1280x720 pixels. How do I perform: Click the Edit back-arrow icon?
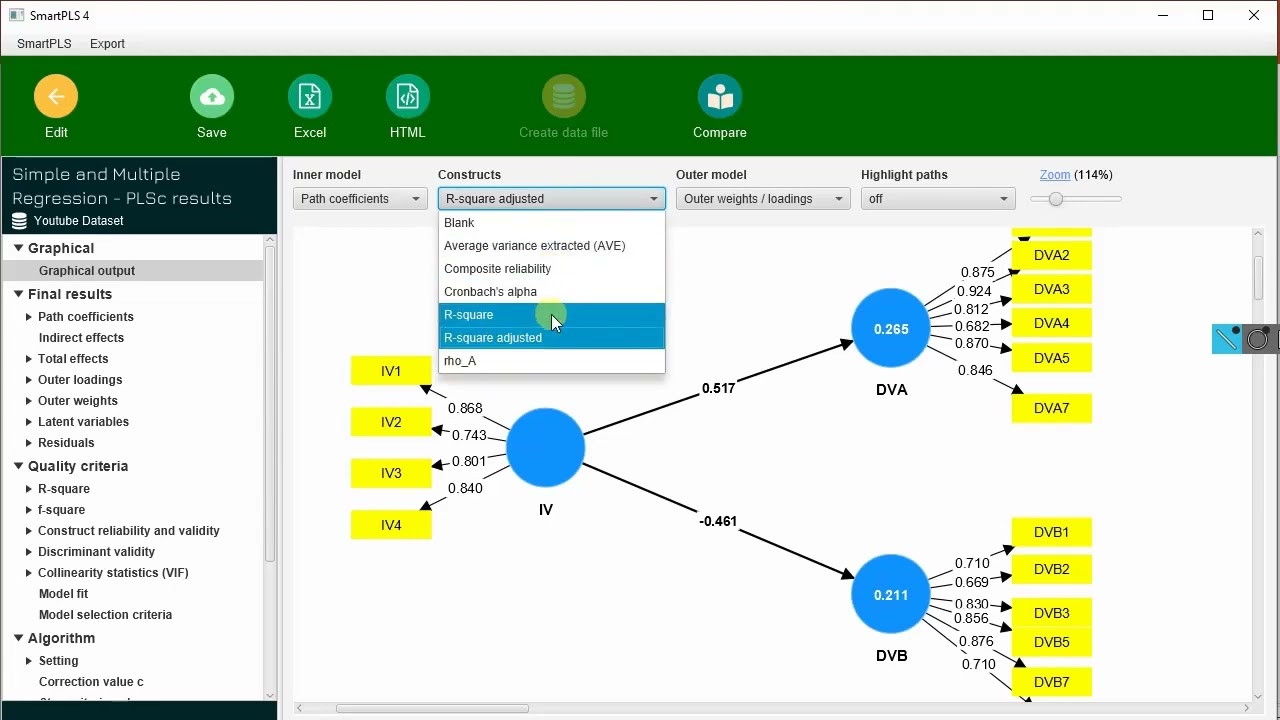click(x=56, y=97)
